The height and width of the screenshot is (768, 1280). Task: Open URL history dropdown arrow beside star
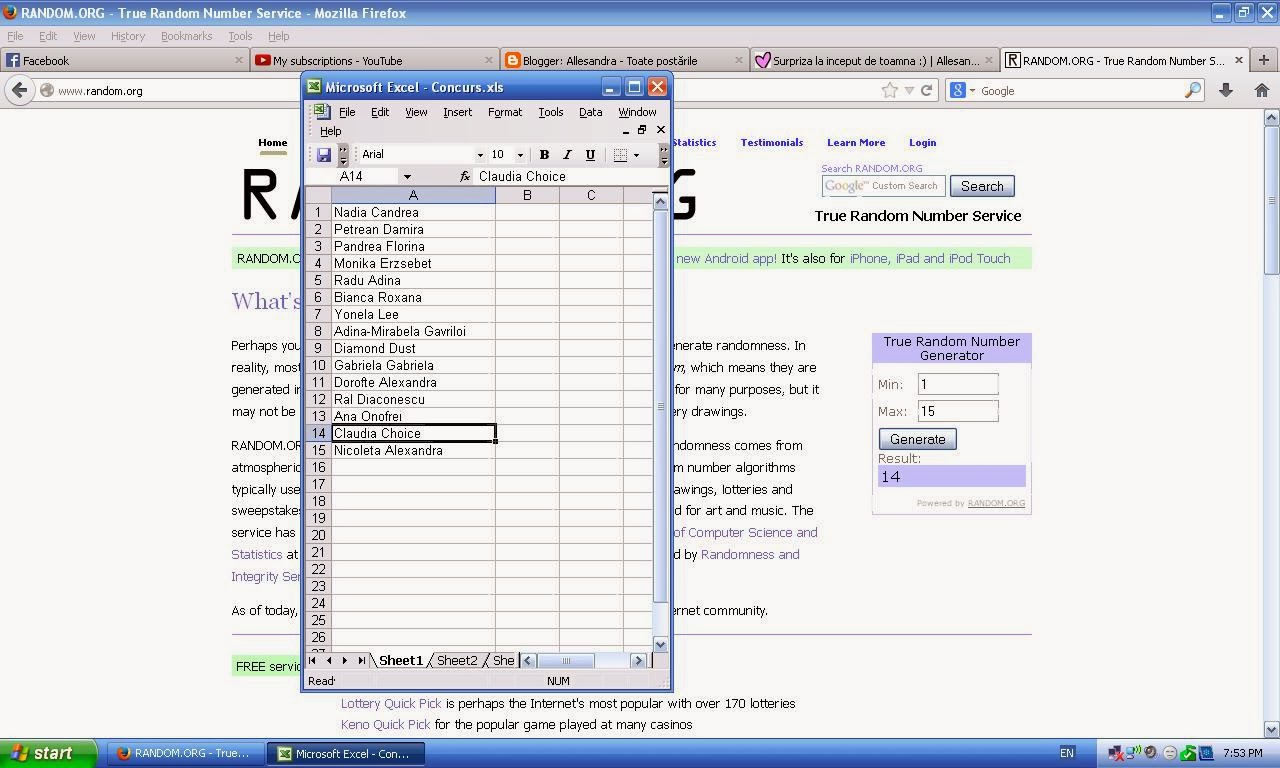[909, 90]
